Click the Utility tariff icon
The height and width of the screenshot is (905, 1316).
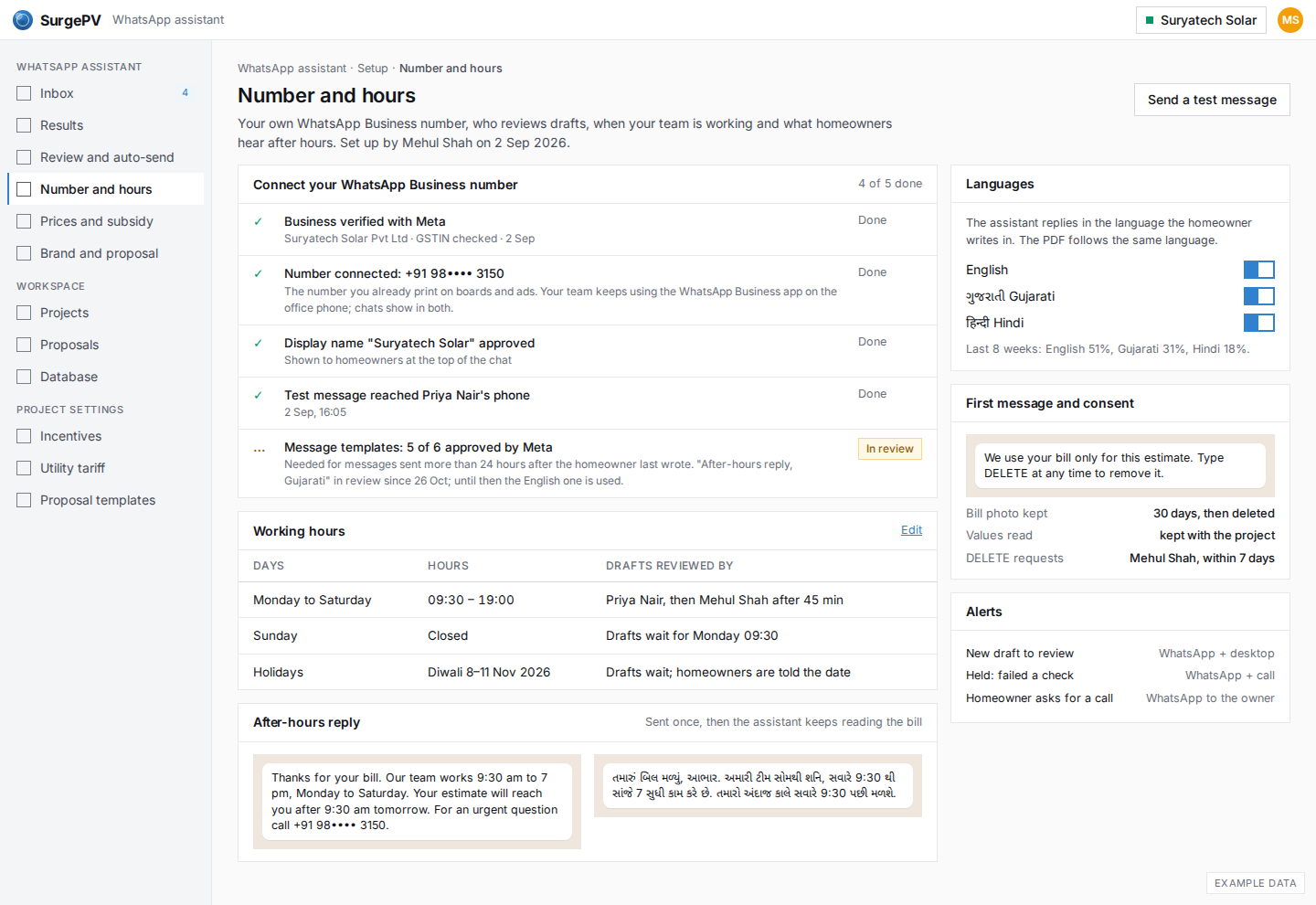coord(24,468)
